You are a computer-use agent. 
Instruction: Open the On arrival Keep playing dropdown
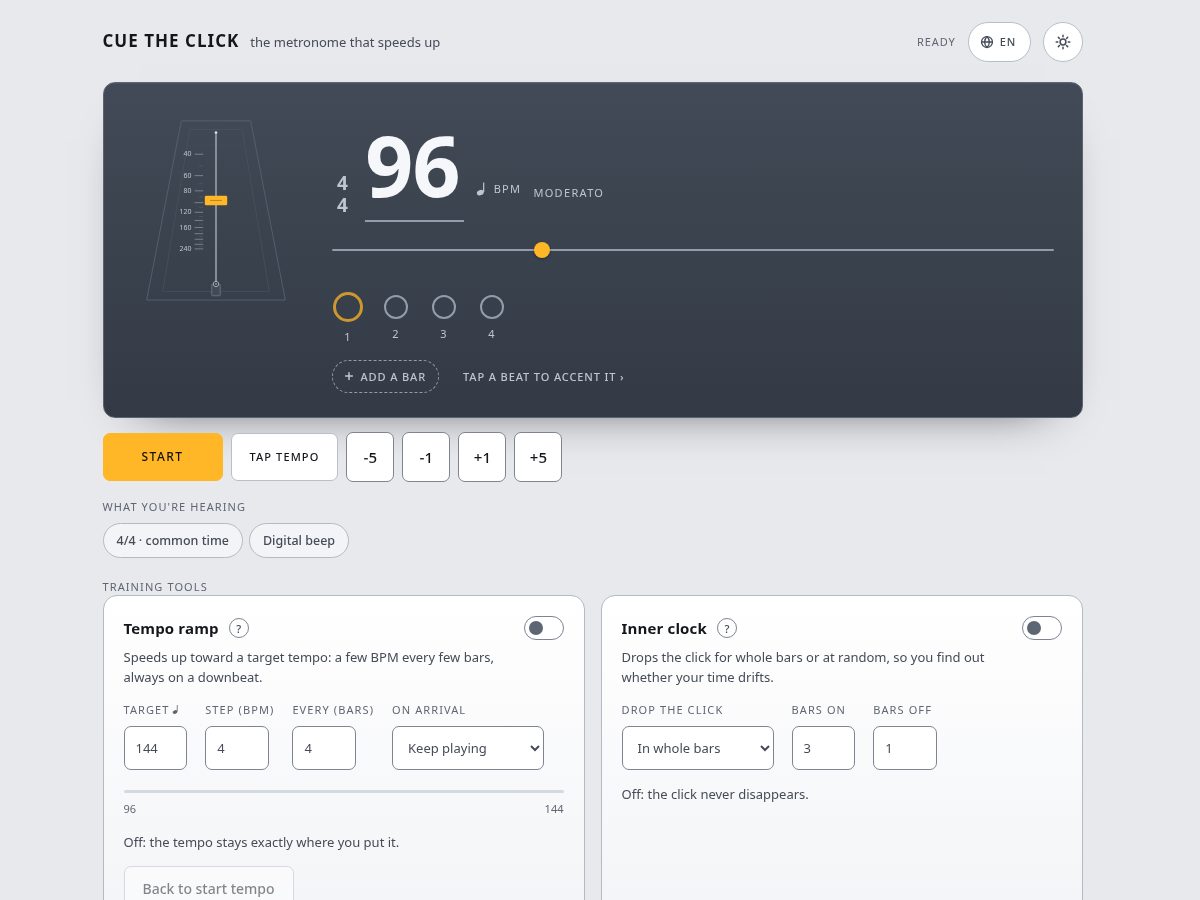[x=468, y=748]
